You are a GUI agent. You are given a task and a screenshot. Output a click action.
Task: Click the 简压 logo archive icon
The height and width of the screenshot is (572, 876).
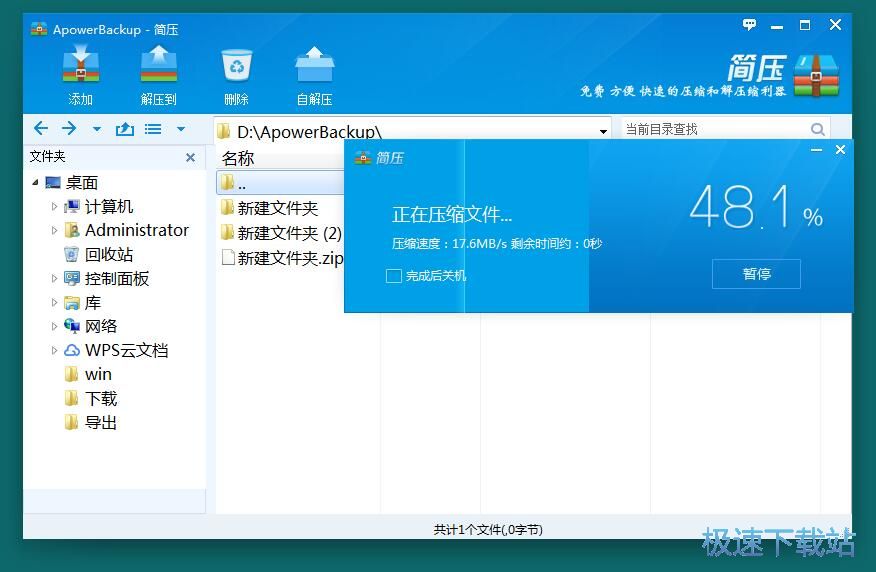[816, 75]
